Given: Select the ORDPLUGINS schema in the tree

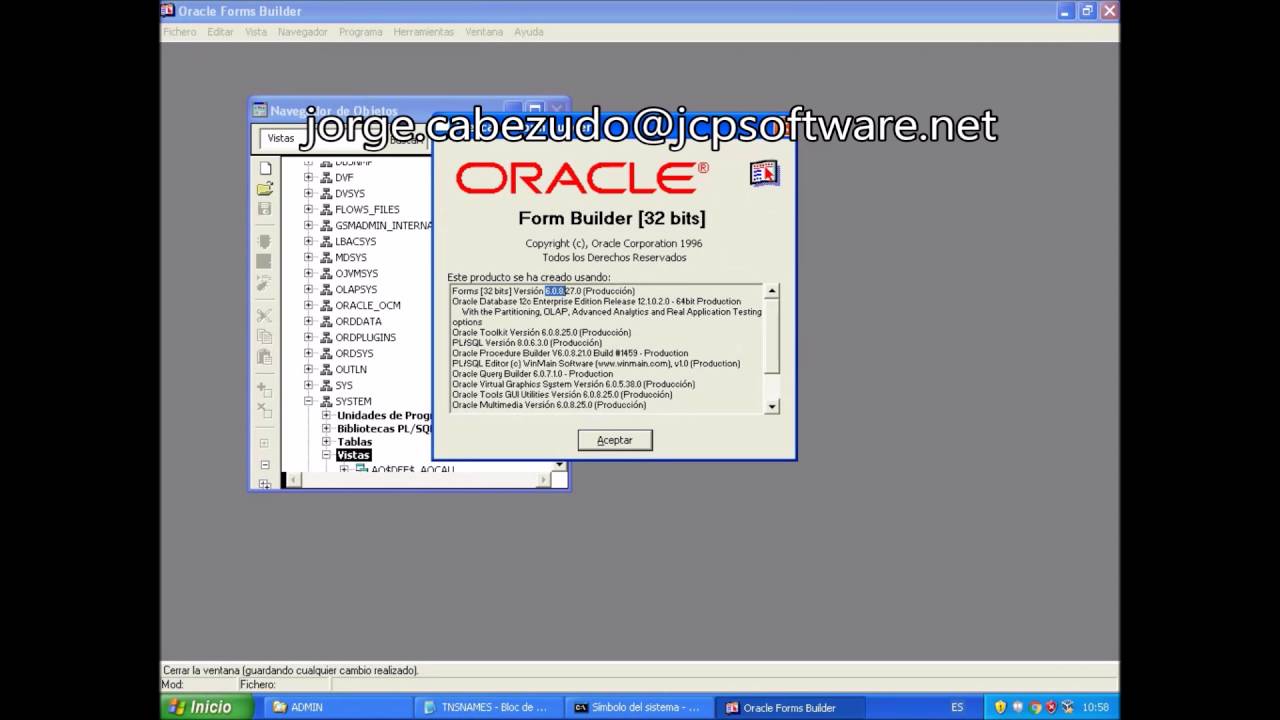Looking at the screenshot, I should tap(366, 337).
